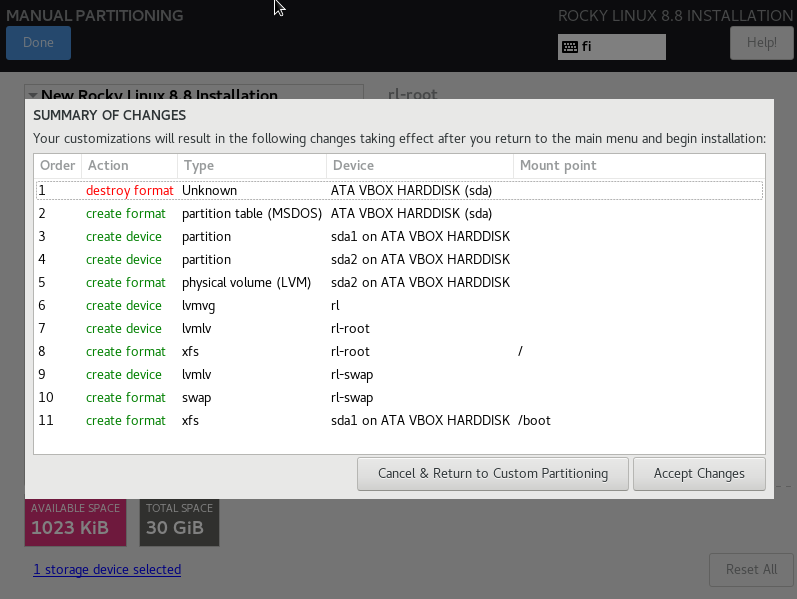Screen dimensions: 797x599
Task: Collapse the New Rocky Linux 8.8 Installation expander
Action: (33, 96)
